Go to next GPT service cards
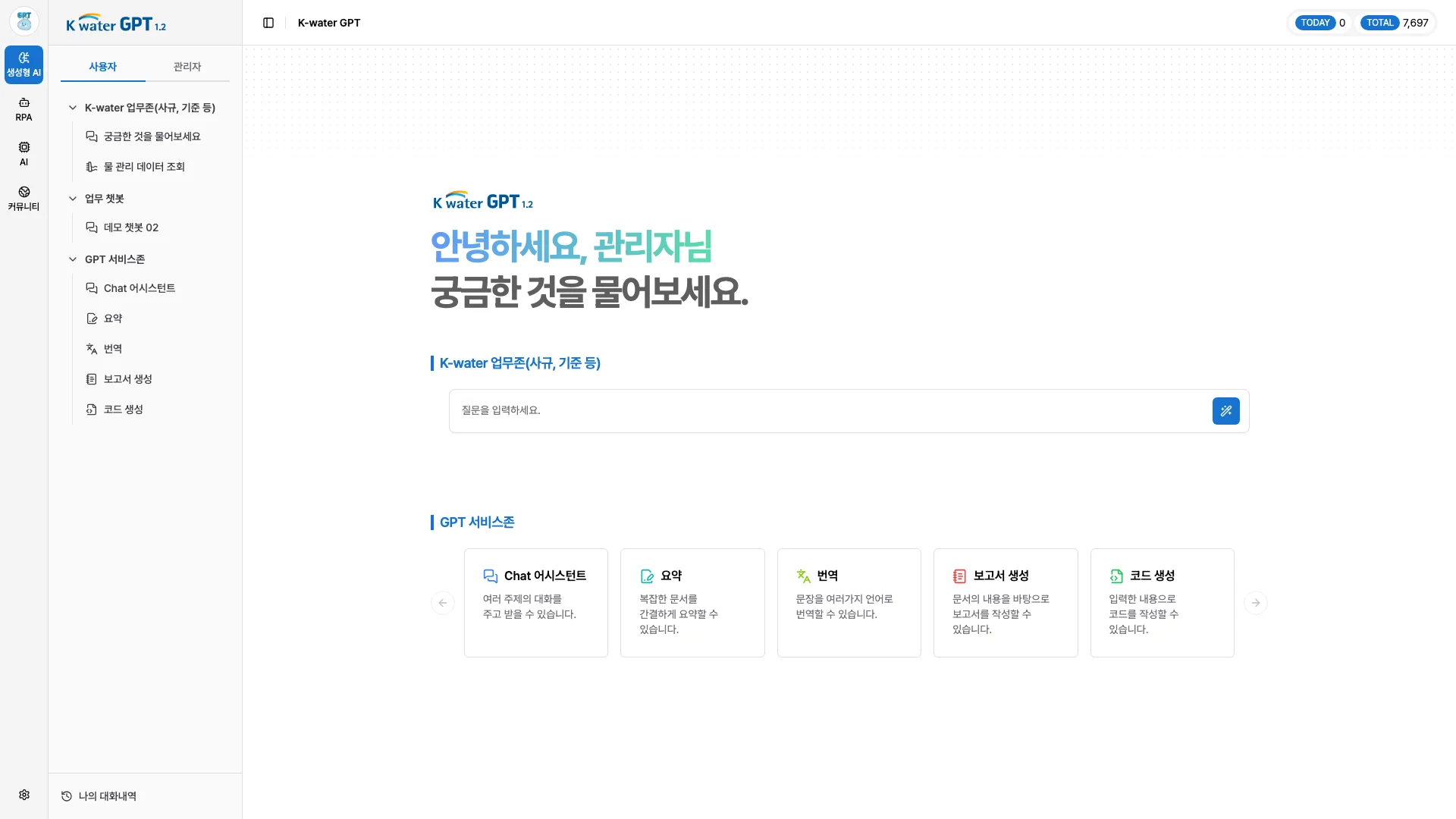This screenshot has width=1456, height=819. click(x=1256, y=603)
